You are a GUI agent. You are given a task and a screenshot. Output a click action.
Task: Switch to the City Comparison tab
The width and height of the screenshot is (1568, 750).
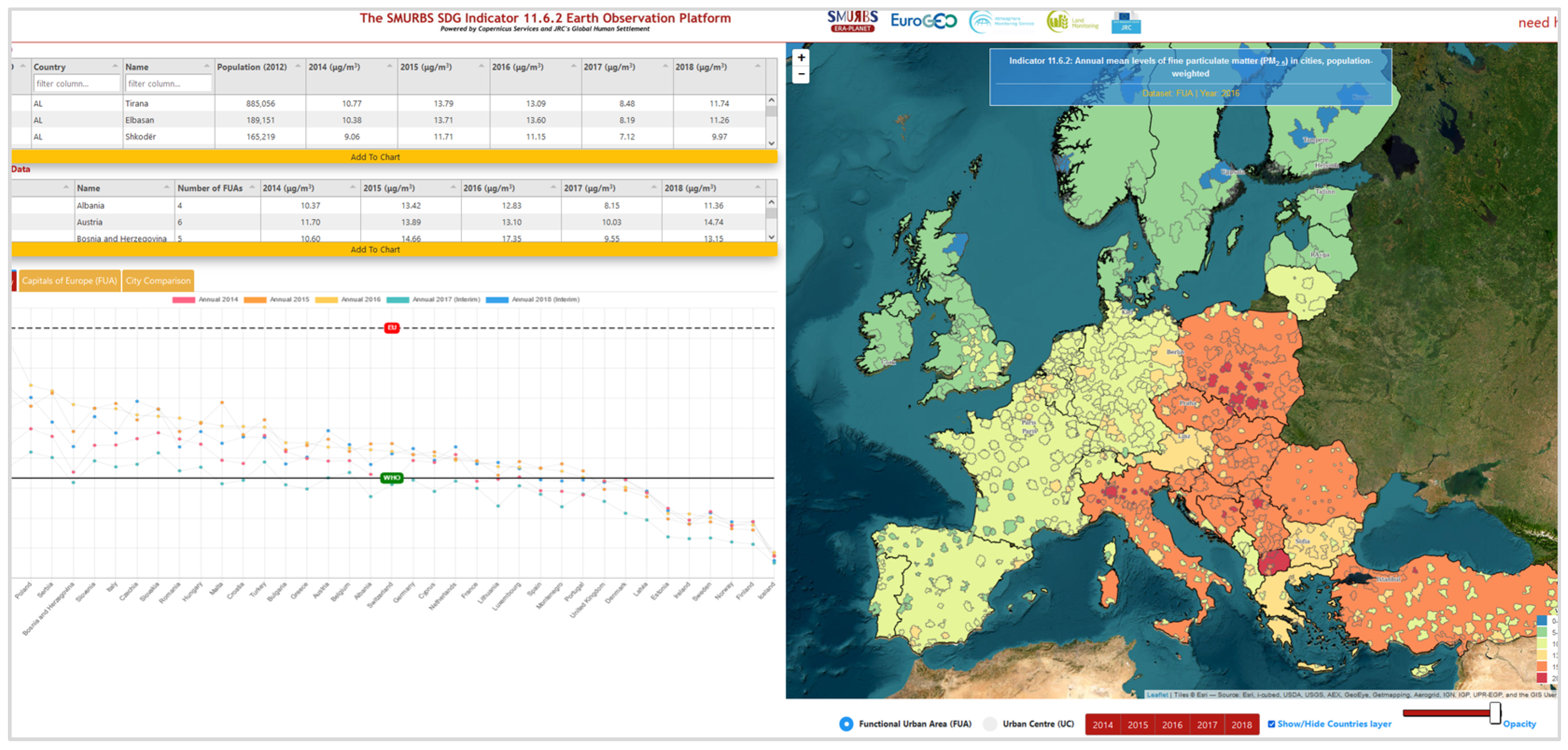click(x=158, y=281)
